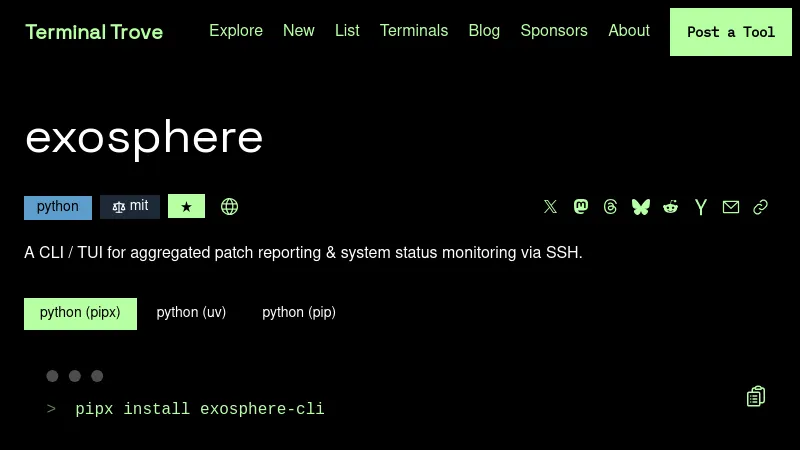
Task: Click the python language tag
Action: click(x=58, y=207)
